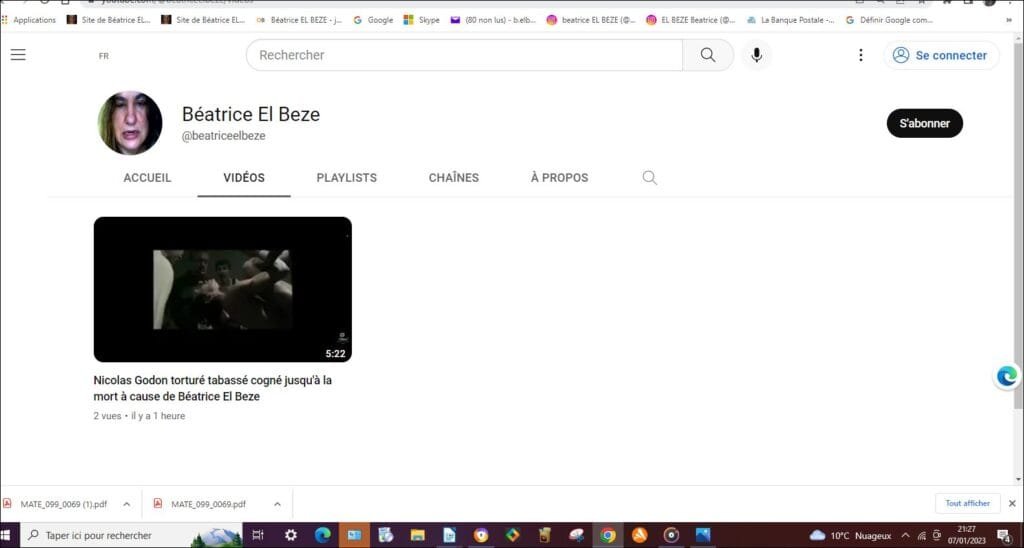
Task: Switch to the PLAYLISTS tab
Action: point(346,178)
